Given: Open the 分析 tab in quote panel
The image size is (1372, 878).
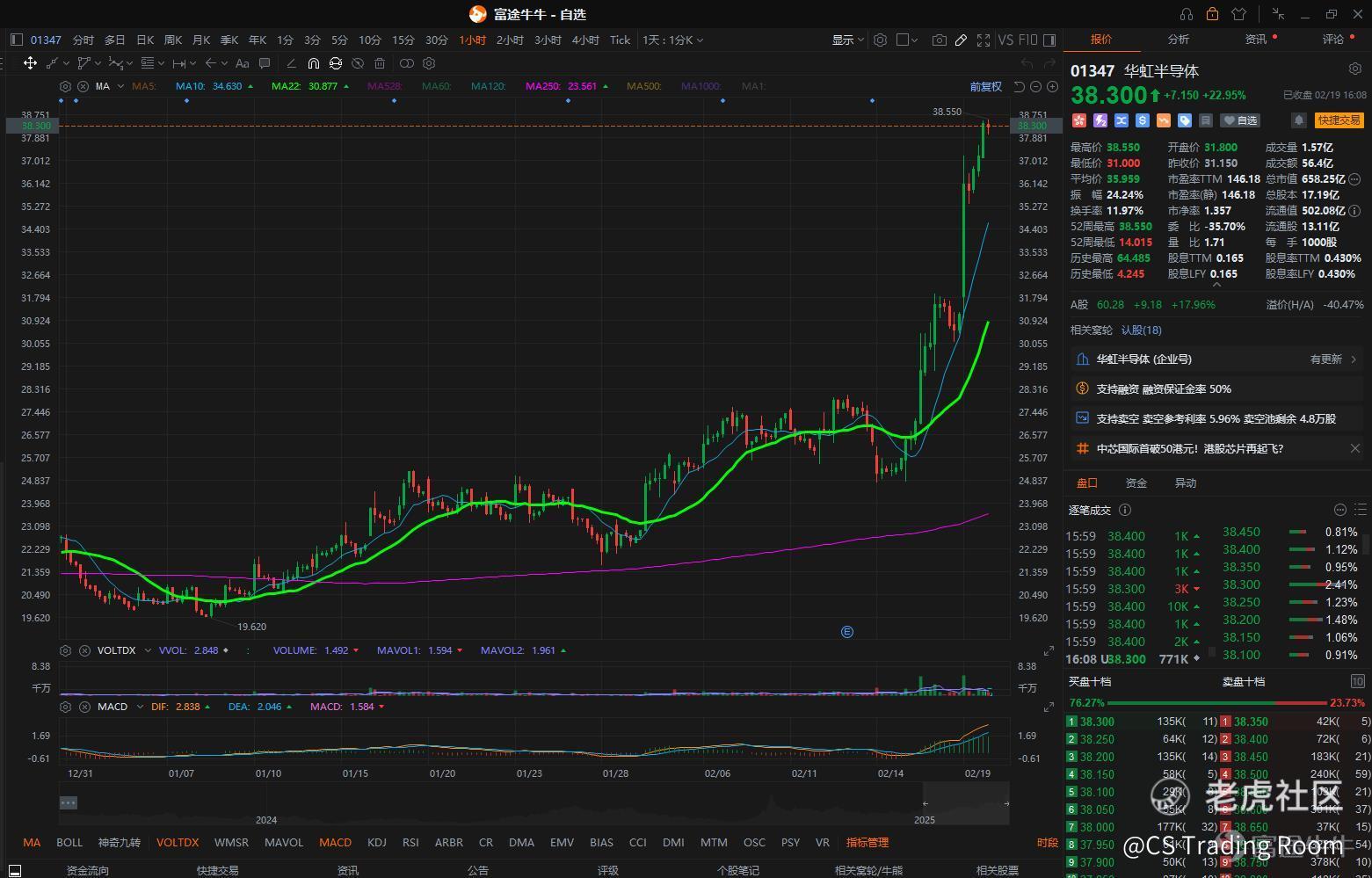Looking at the screenshot, I should point(1179,39).
